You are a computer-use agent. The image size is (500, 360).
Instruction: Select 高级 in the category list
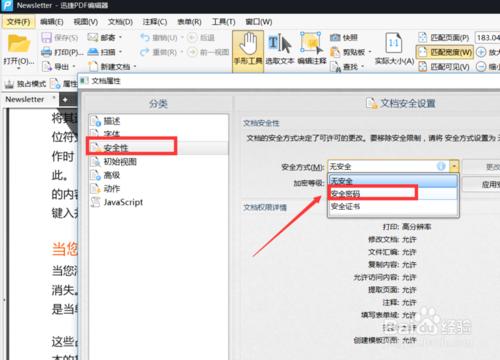(x=159, y=175)
